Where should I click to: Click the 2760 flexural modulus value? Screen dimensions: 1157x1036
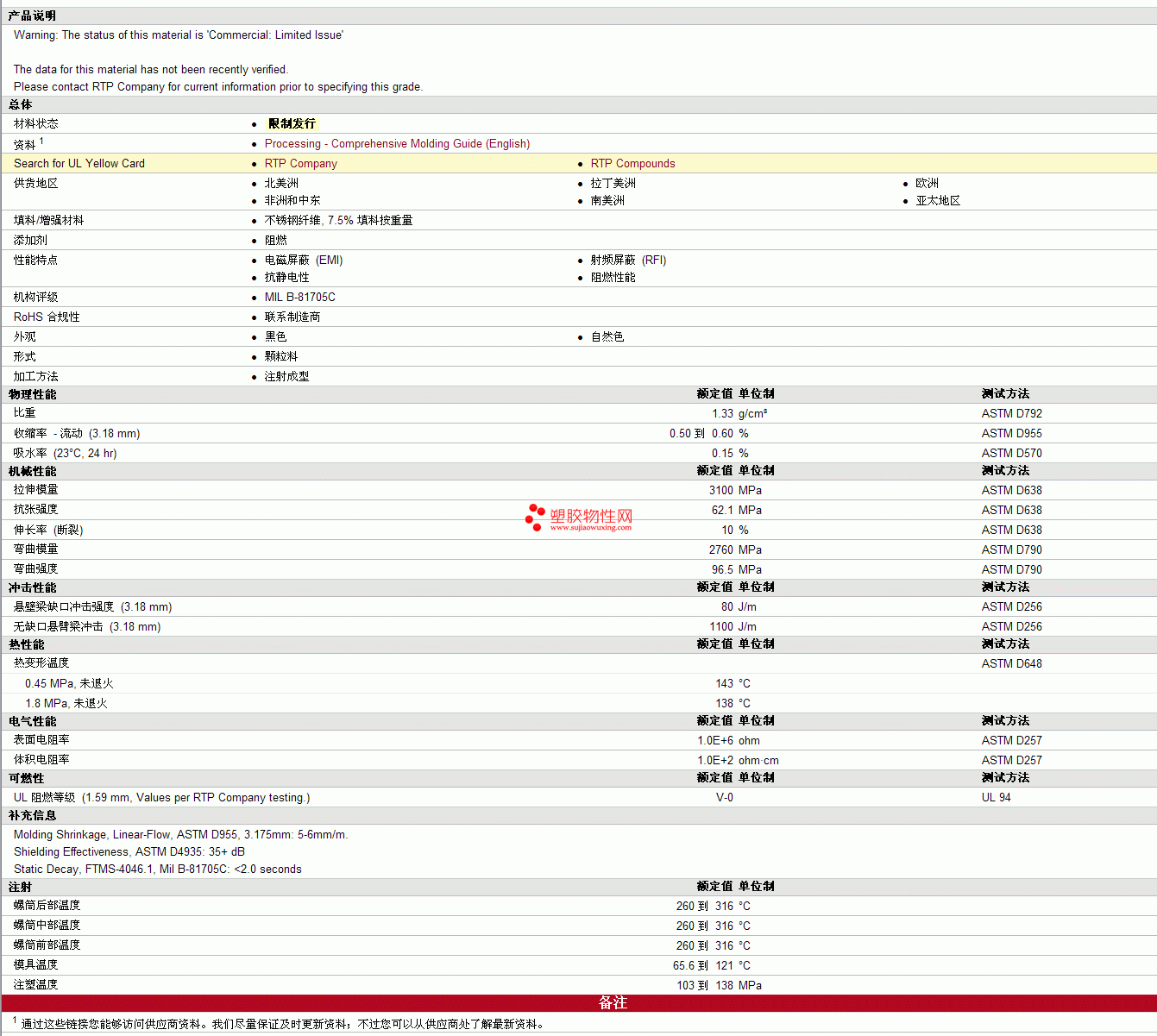point(721,550)
